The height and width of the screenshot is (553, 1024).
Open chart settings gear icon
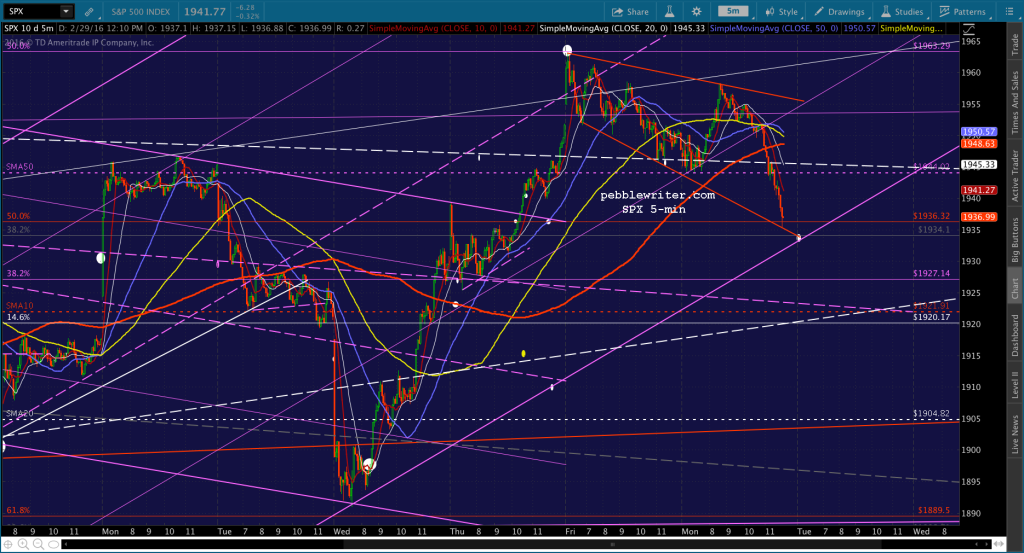(697, 12)
